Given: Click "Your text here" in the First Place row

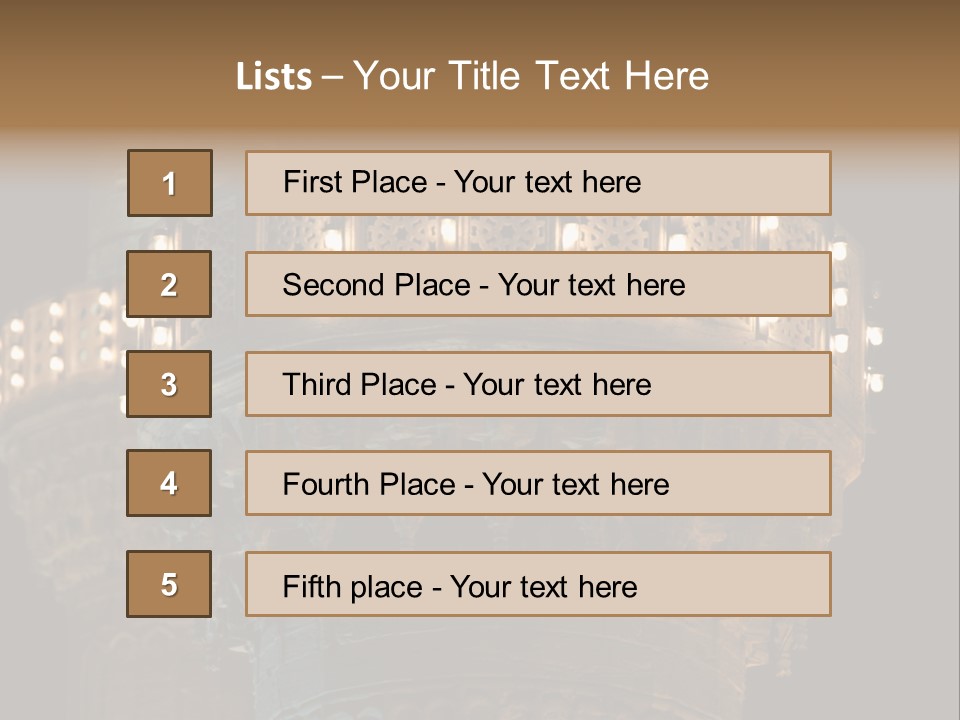Looking at the screenshot, I should [x=547, y=182].
